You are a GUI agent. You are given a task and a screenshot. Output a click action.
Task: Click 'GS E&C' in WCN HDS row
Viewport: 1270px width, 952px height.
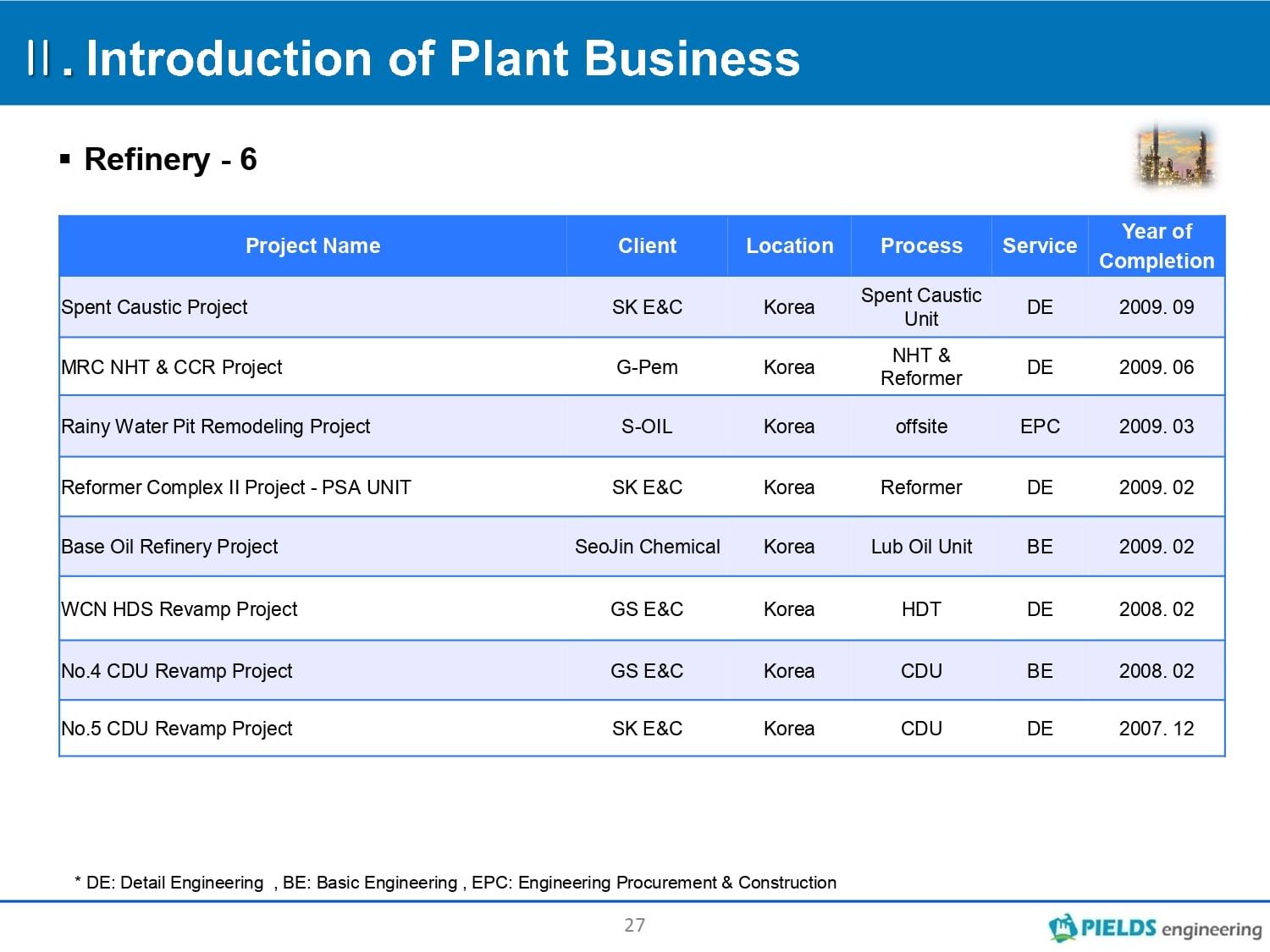click(647, 609)
